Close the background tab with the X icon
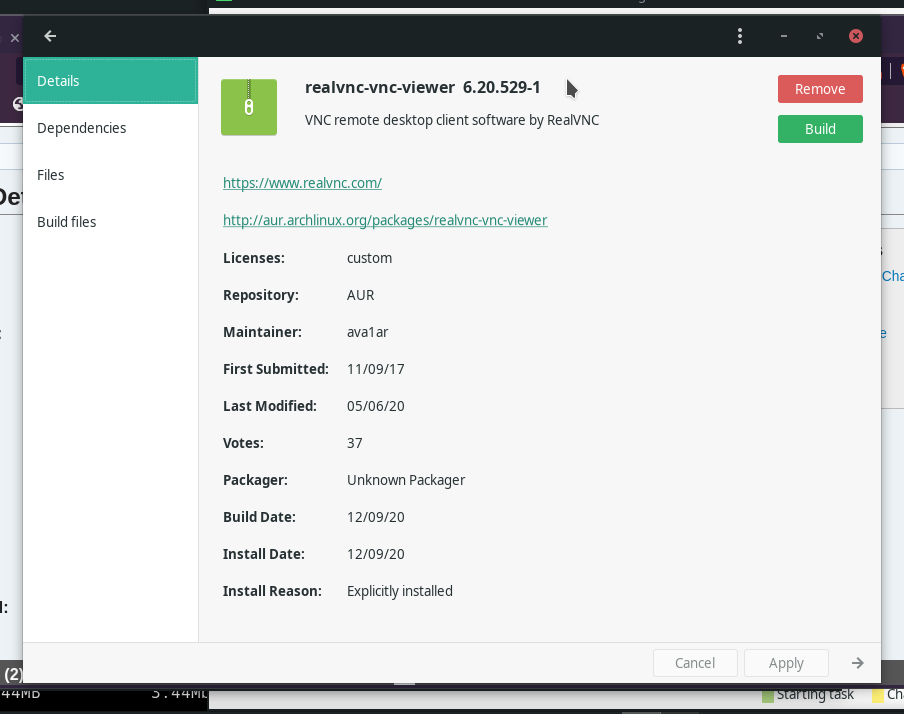Image resolution: width=904 pixels, height=714 pixels. (15, 38)
